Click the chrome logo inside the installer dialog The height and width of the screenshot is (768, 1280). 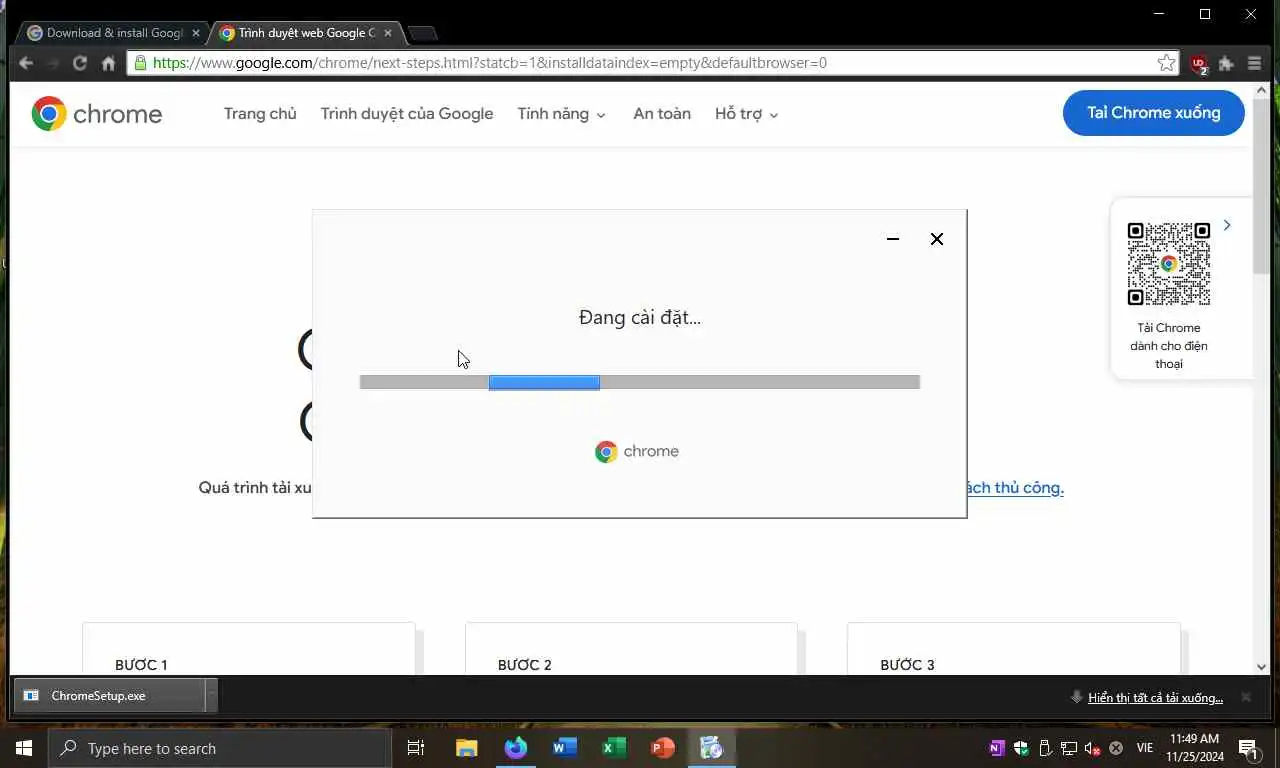point(637,452)
